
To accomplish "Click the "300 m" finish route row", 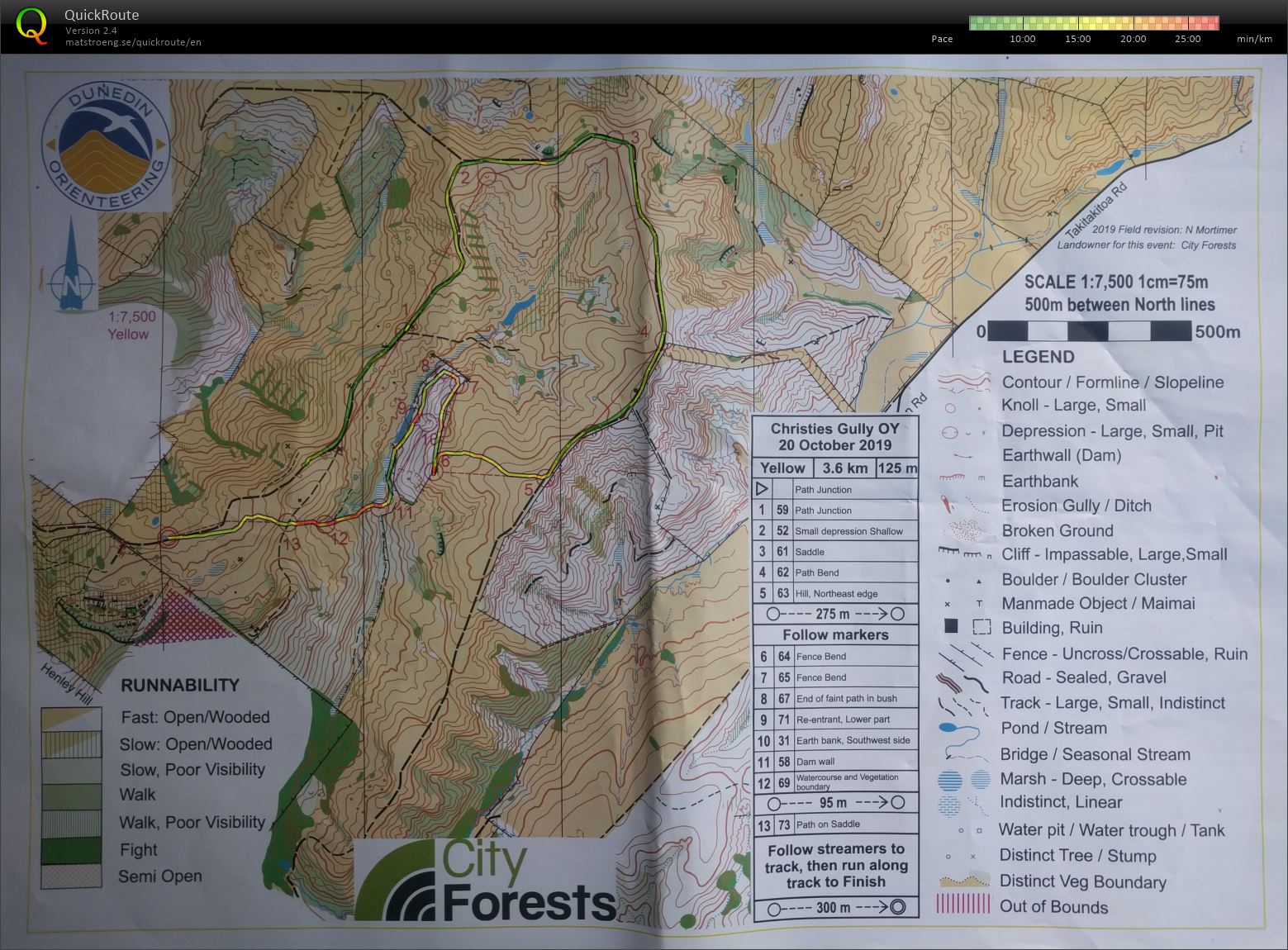I will pyautogui.click(x=835, y=908).
